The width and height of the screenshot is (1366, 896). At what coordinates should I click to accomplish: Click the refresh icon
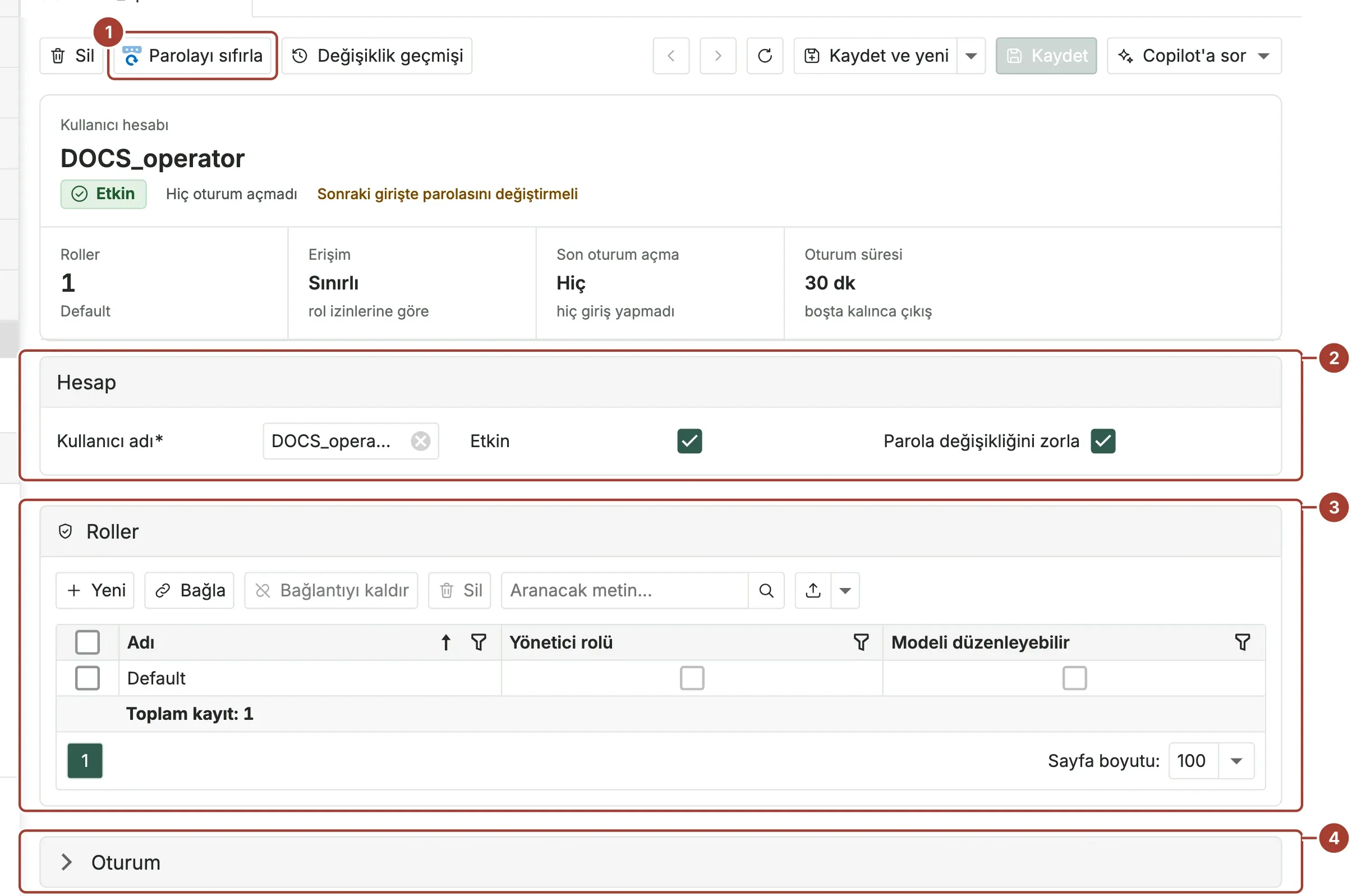coord(765,56)
